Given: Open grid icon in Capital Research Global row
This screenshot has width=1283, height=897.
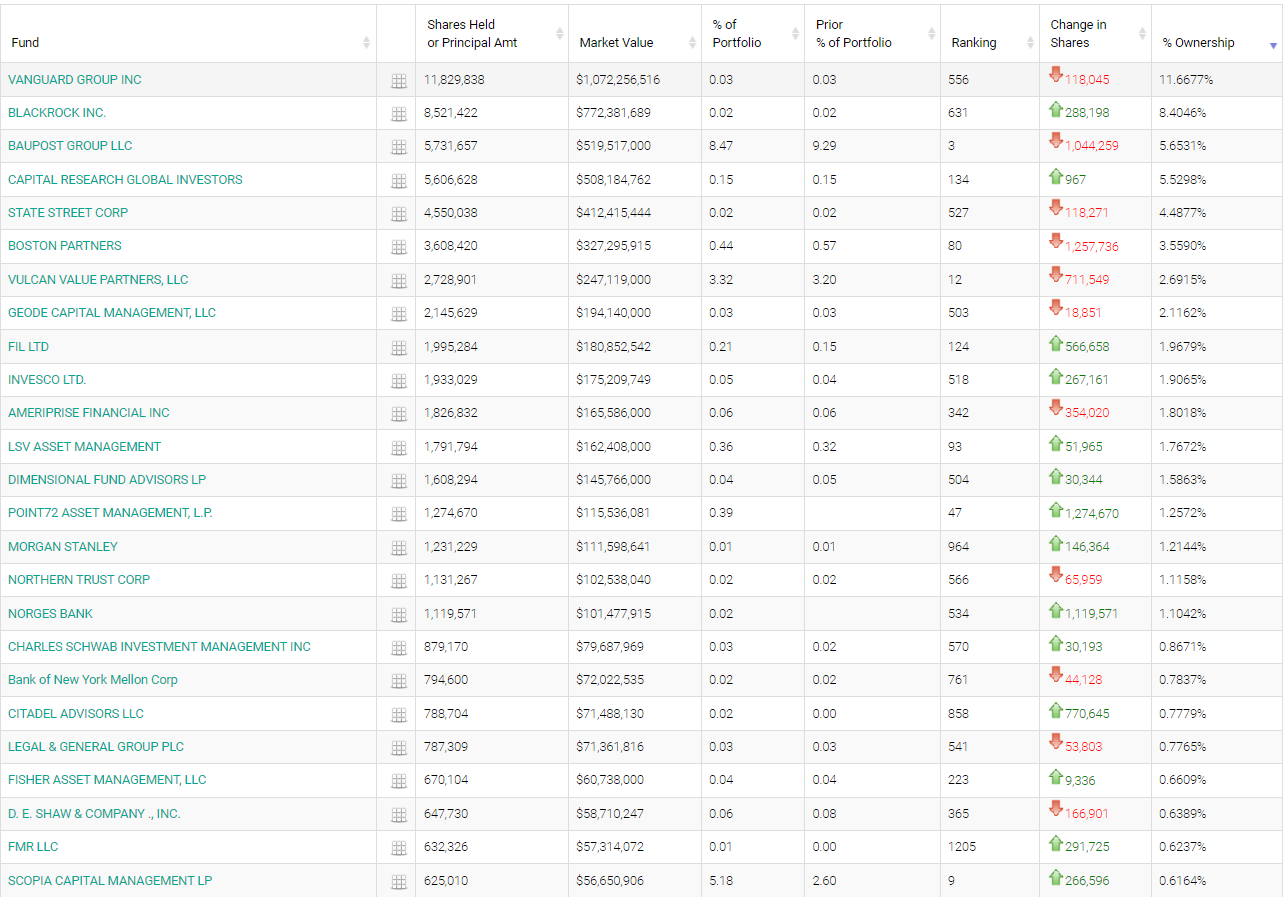Looking at the screenshot, I should coord(398,181).
